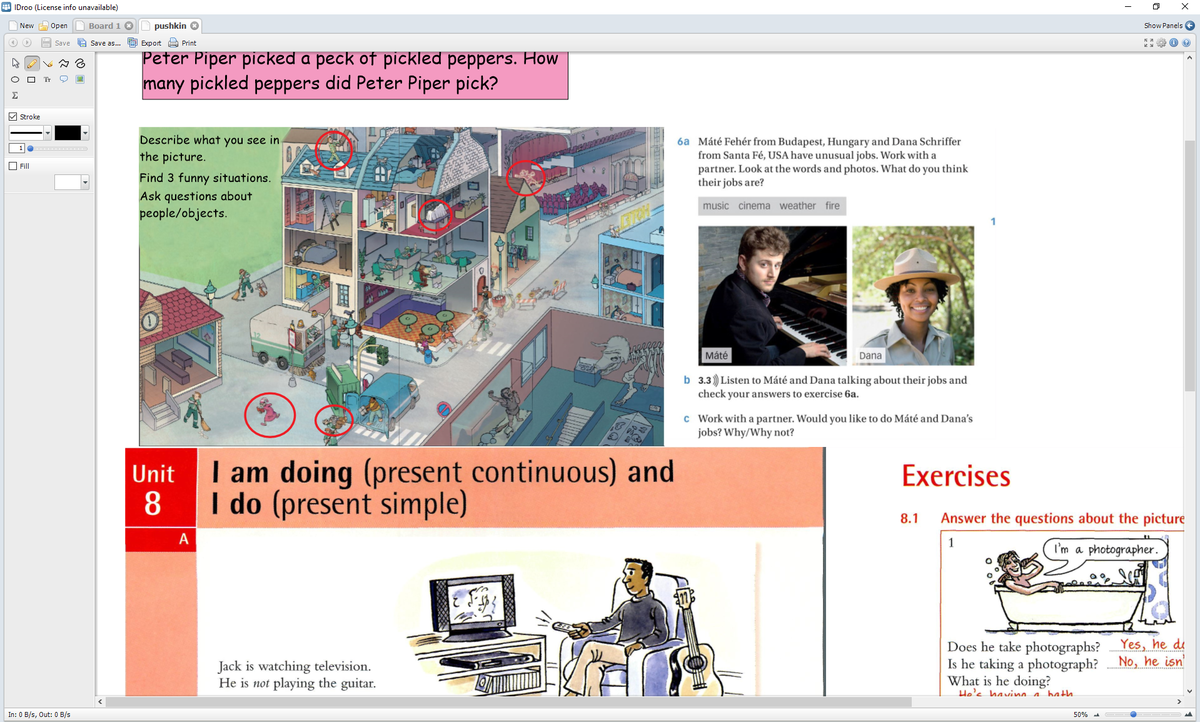Click the vertical scrollbar thumb
This screenshot has width=1200, height=722.
pos(1189,264)
